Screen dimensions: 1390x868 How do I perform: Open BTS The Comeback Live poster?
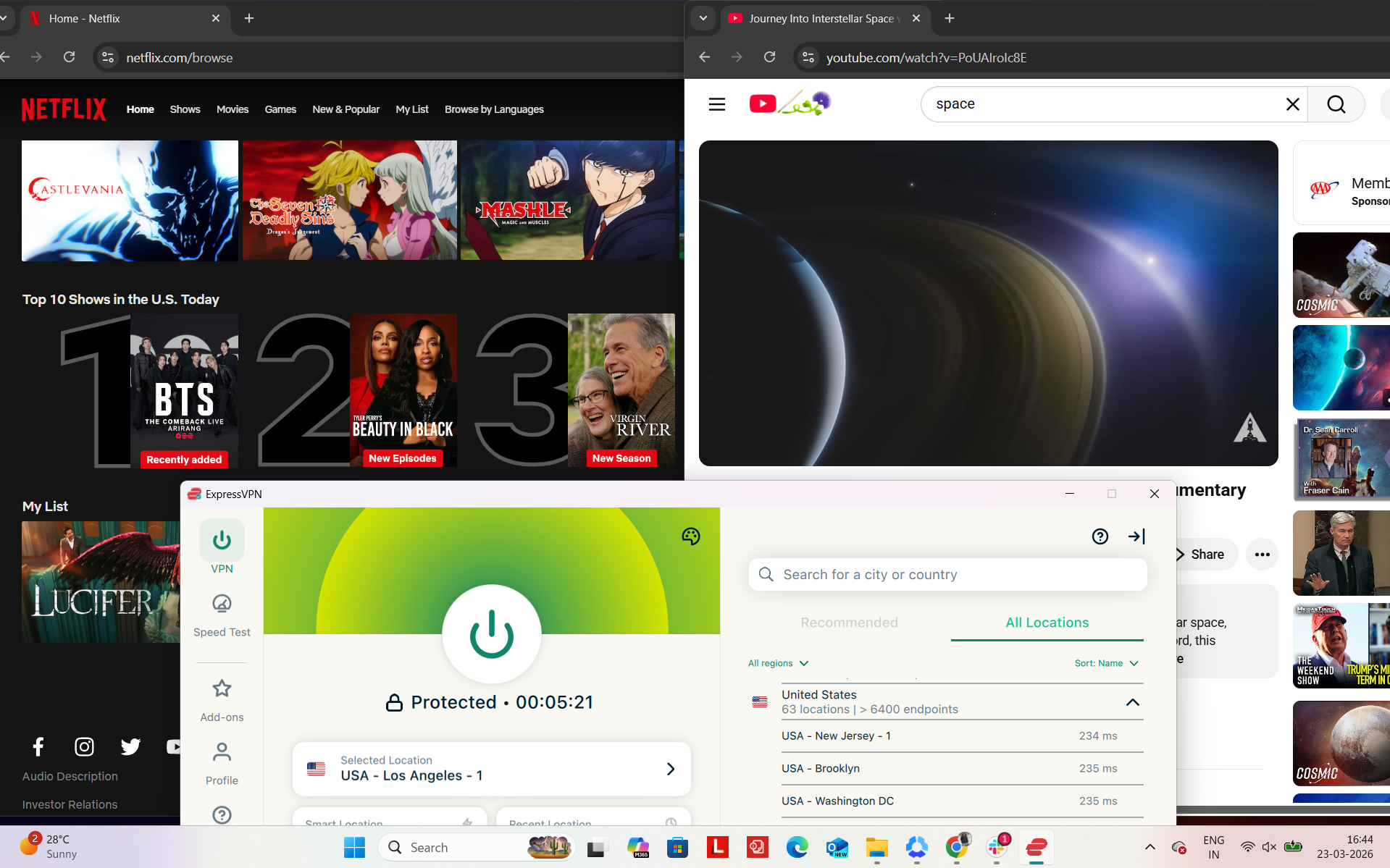click(184, 390)
